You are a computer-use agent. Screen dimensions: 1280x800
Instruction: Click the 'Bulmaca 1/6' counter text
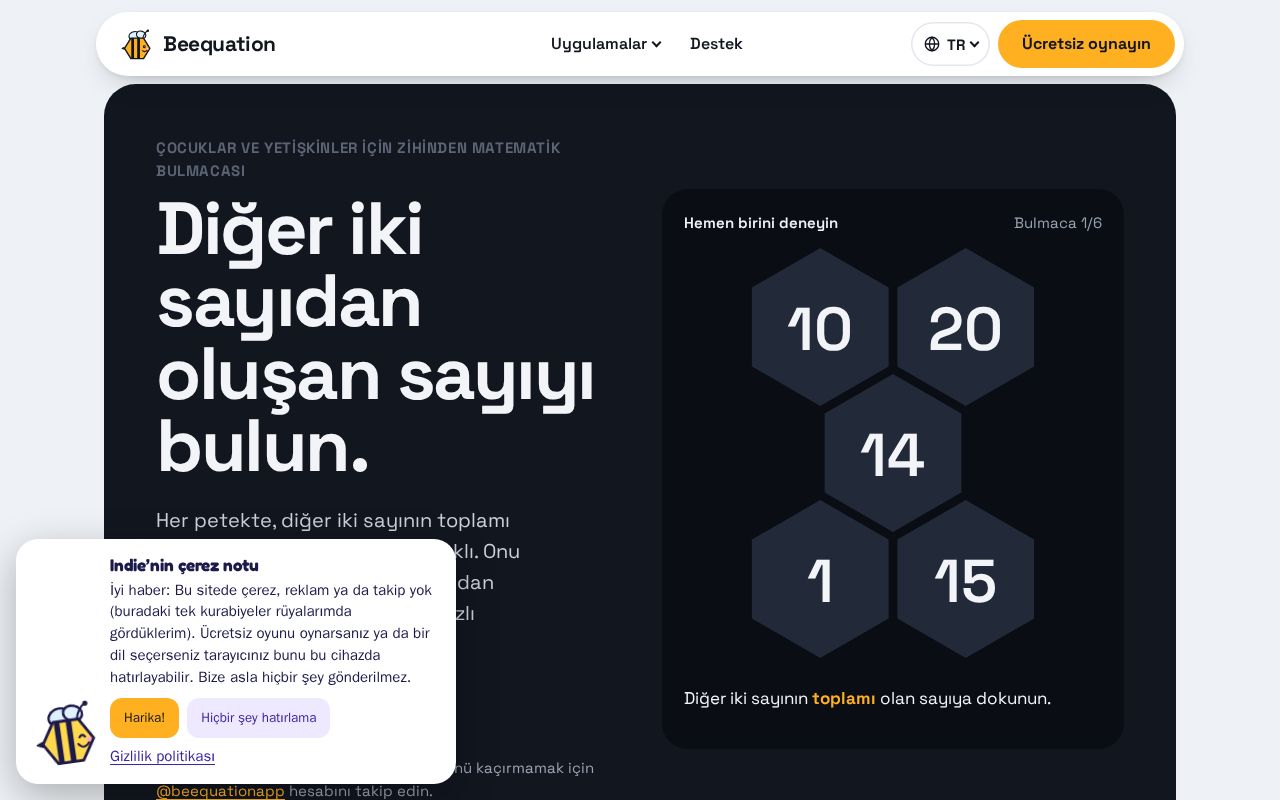[x=1058, y=223]
